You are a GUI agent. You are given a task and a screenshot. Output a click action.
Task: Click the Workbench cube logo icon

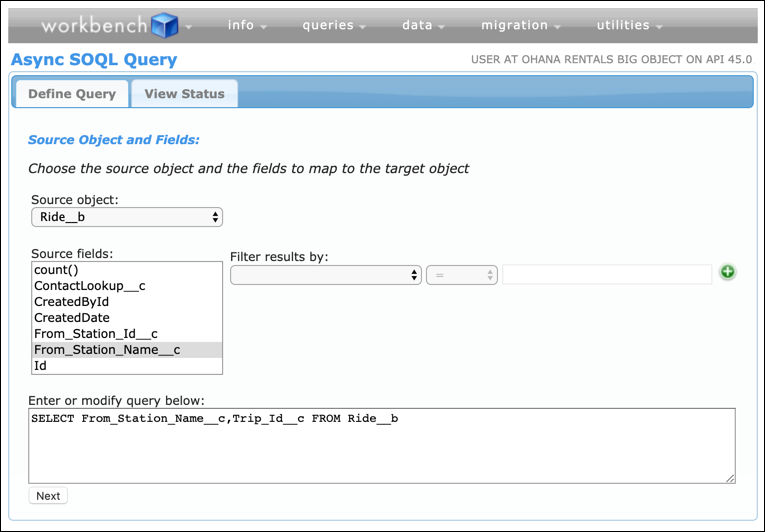point(165,25)
